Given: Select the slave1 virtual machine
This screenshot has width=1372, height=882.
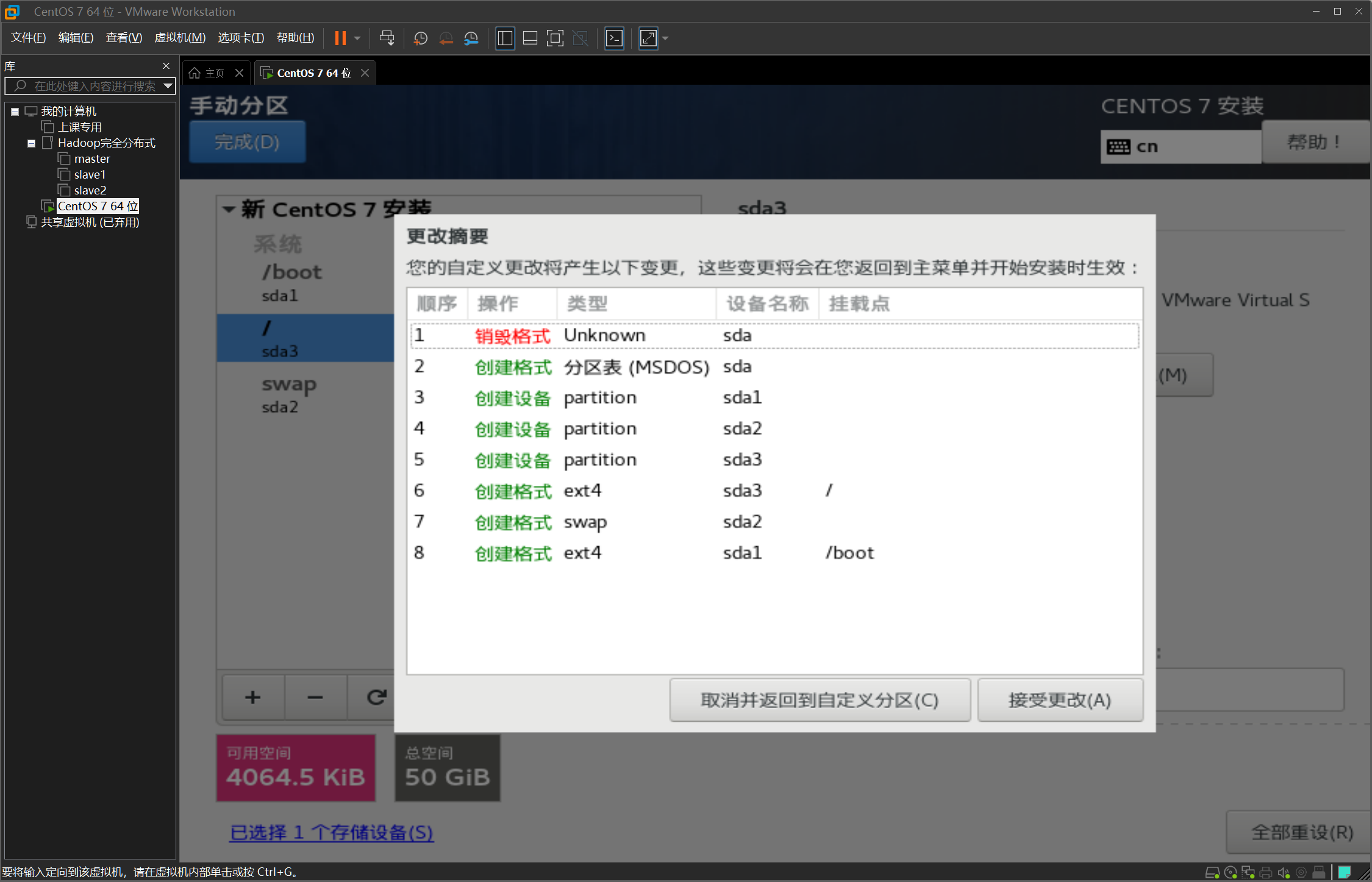Looking at the screenshot, I should tap(90, 175).
